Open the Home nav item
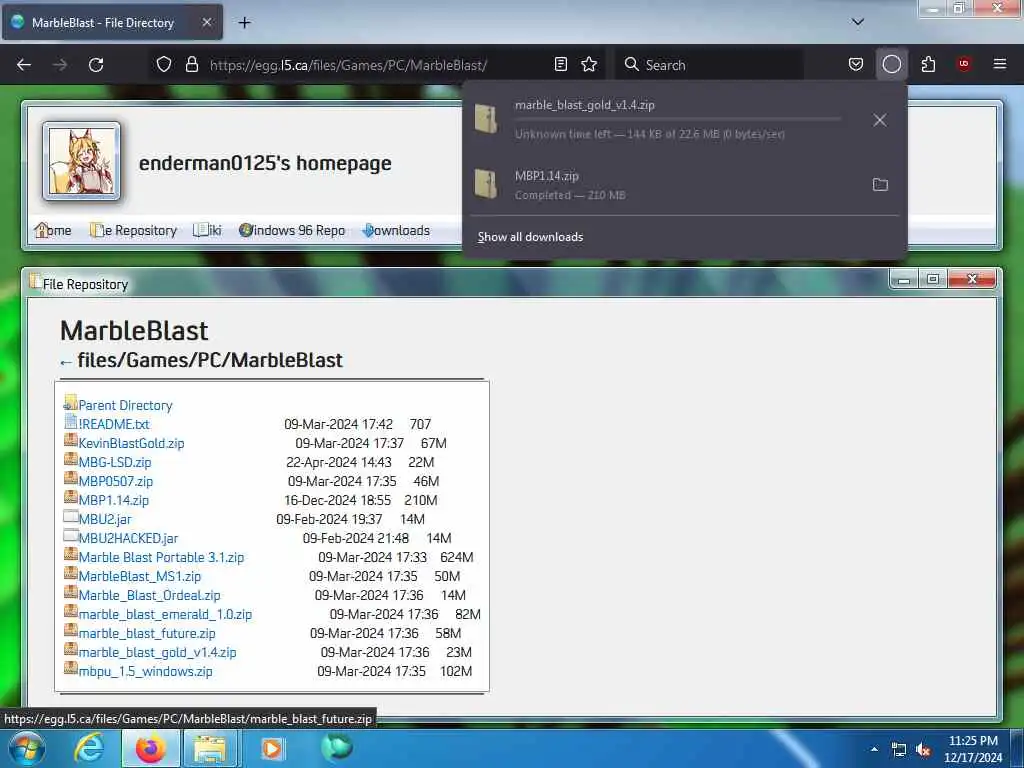Viewport: 1024px width, 768px height. [52, 231]
